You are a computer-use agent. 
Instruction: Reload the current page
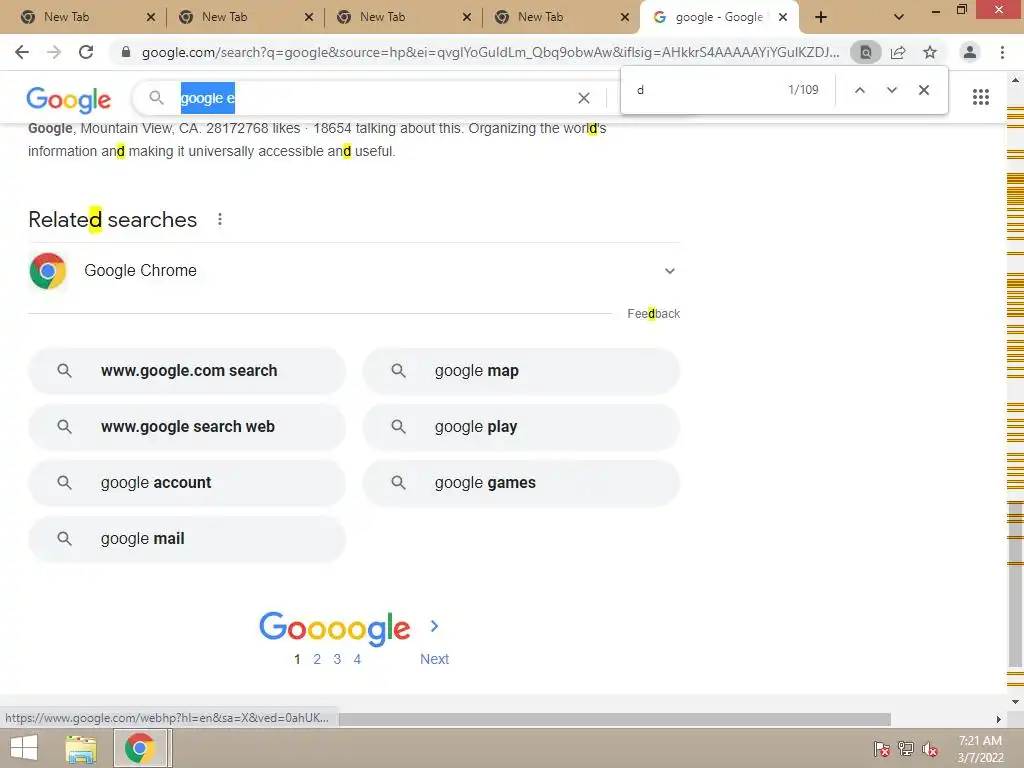(86, 52)
